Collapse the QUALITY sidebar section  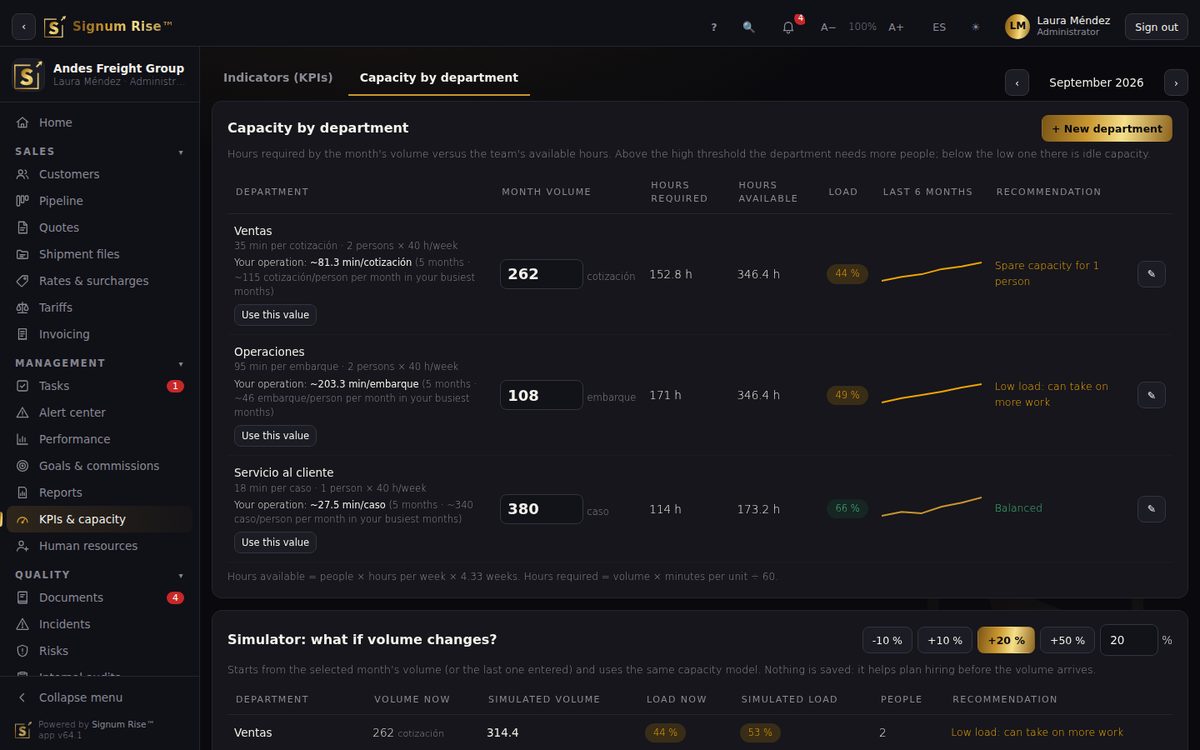point(100,575)
